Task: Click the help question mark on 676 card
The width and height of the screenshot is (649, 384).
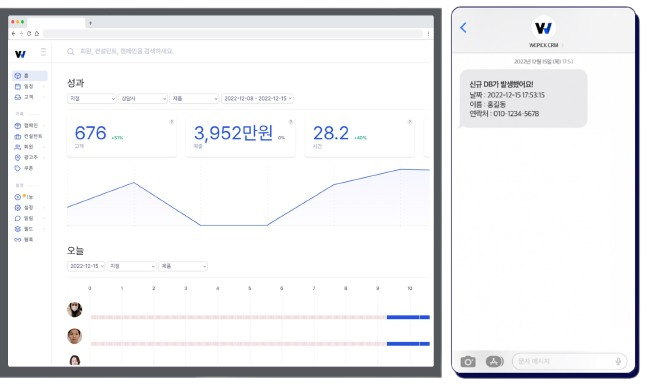Action: [171, 122]
